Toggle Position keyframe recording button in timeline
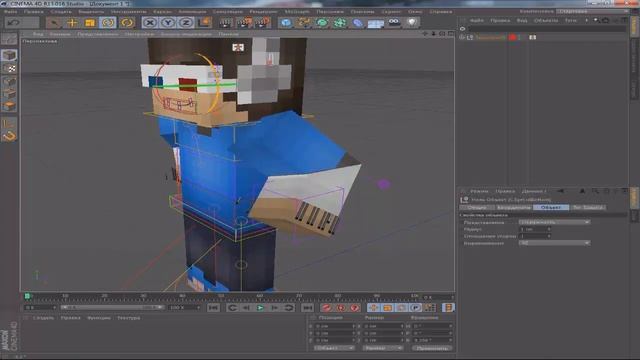Image resolution: width=640 pixels, height=360 pixels. coord(373,308)
